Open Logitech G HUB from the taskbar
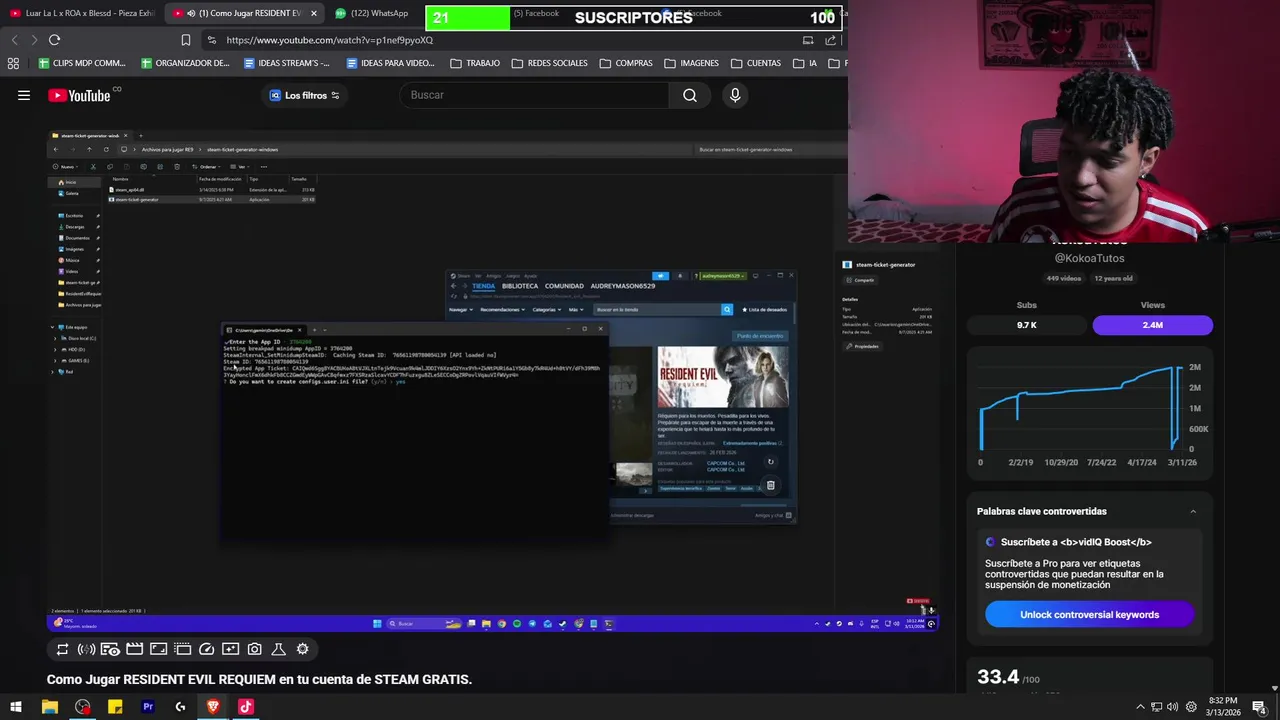The width and height of the screenshot is (1280, 720). tap(180, 707)
